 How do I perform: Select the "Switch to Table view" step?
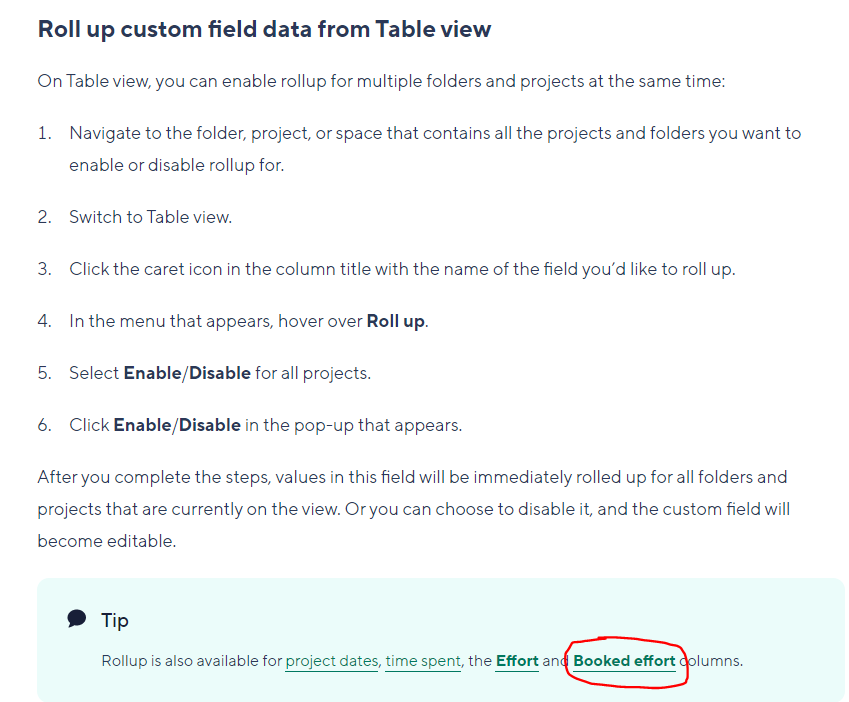150,217
